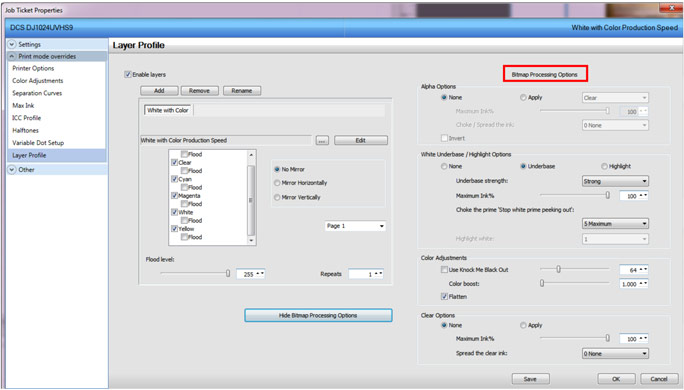The width and height of the screenshot is (684, 390).
Task: Open Color Adjustments page
Action: [x=38, y=81]
